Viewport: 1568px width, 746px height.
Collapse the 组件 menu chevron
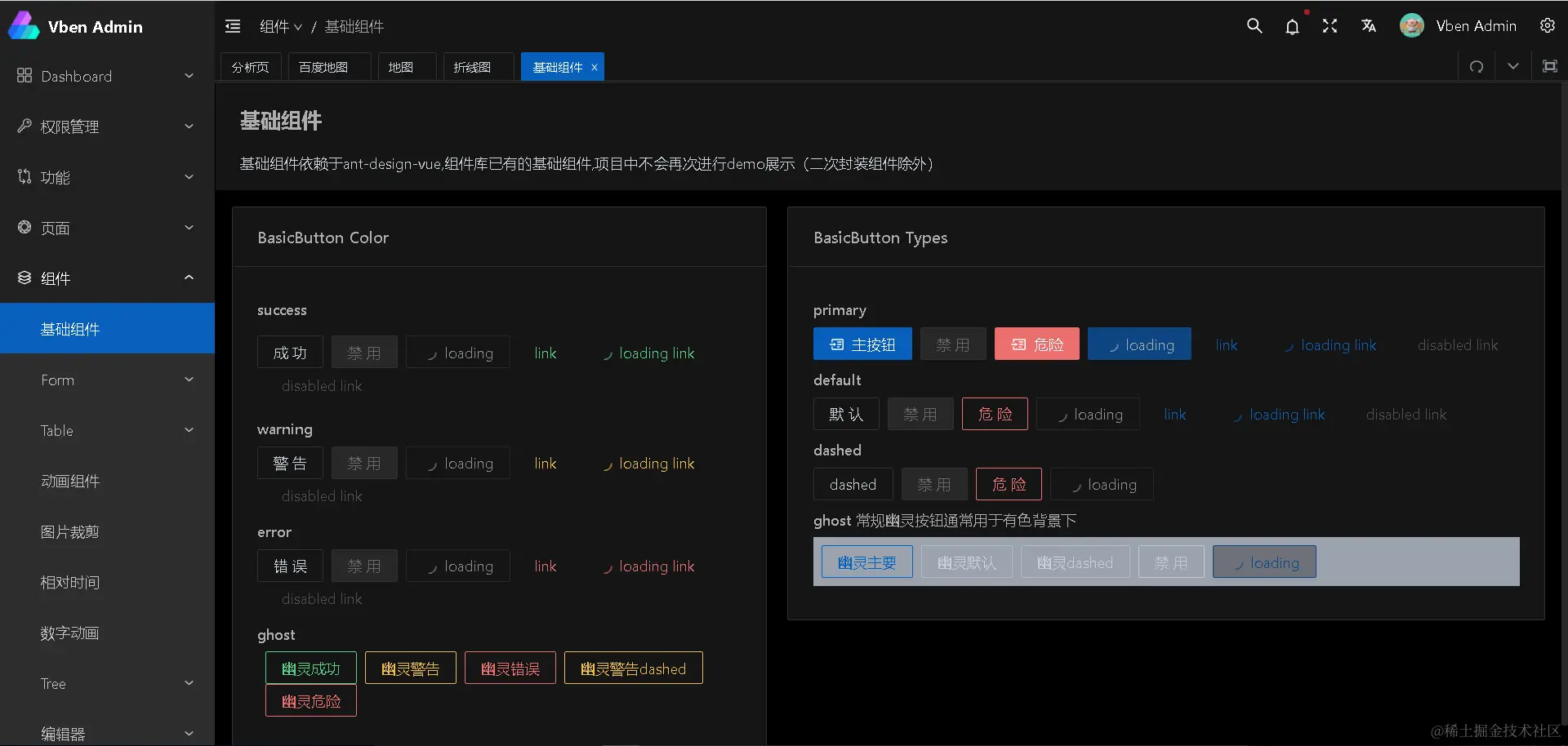click(x=189, y=278)
